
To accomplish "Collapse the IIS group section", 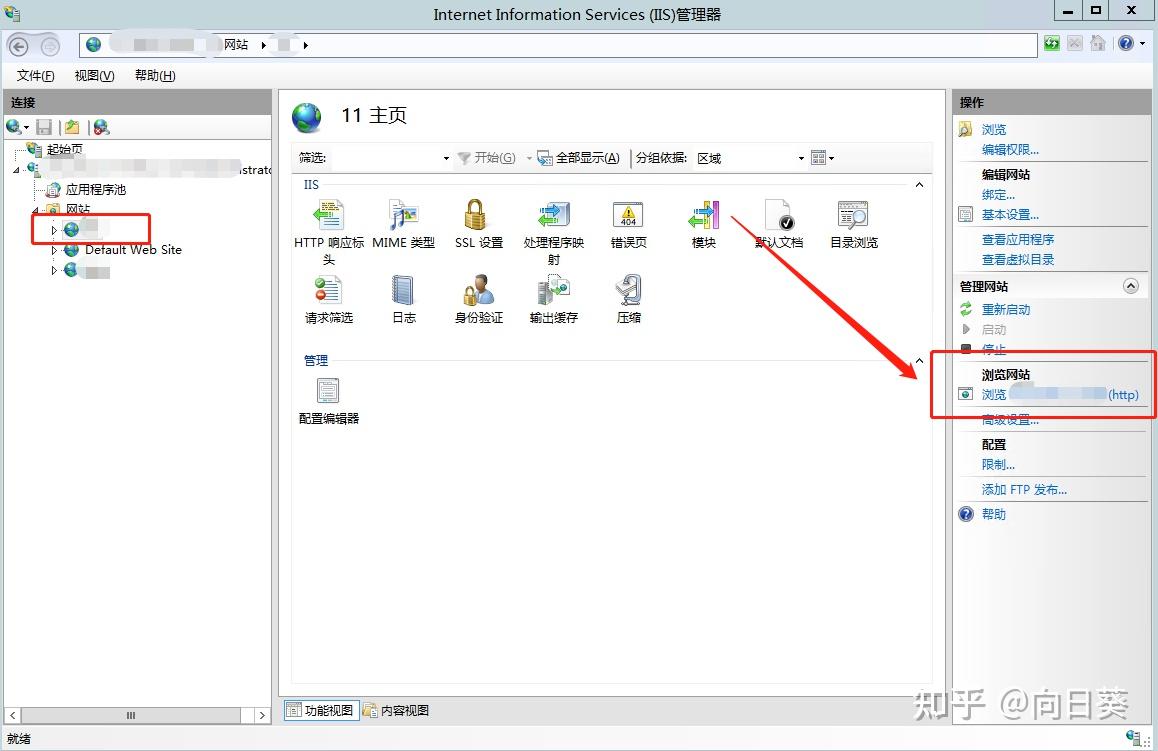I will [x=919, y=185].
